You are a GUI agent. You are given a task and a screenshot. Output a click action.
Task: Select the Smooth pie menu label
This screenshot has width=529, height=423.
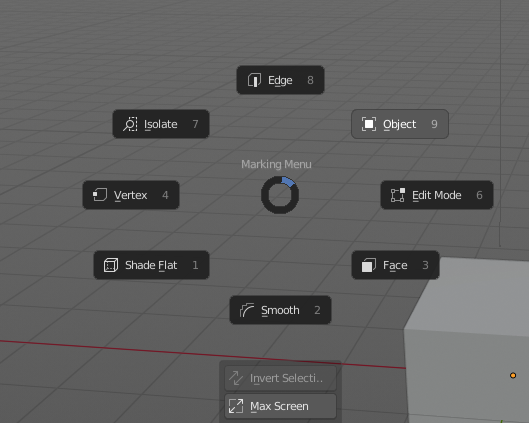tap(280, 310)
